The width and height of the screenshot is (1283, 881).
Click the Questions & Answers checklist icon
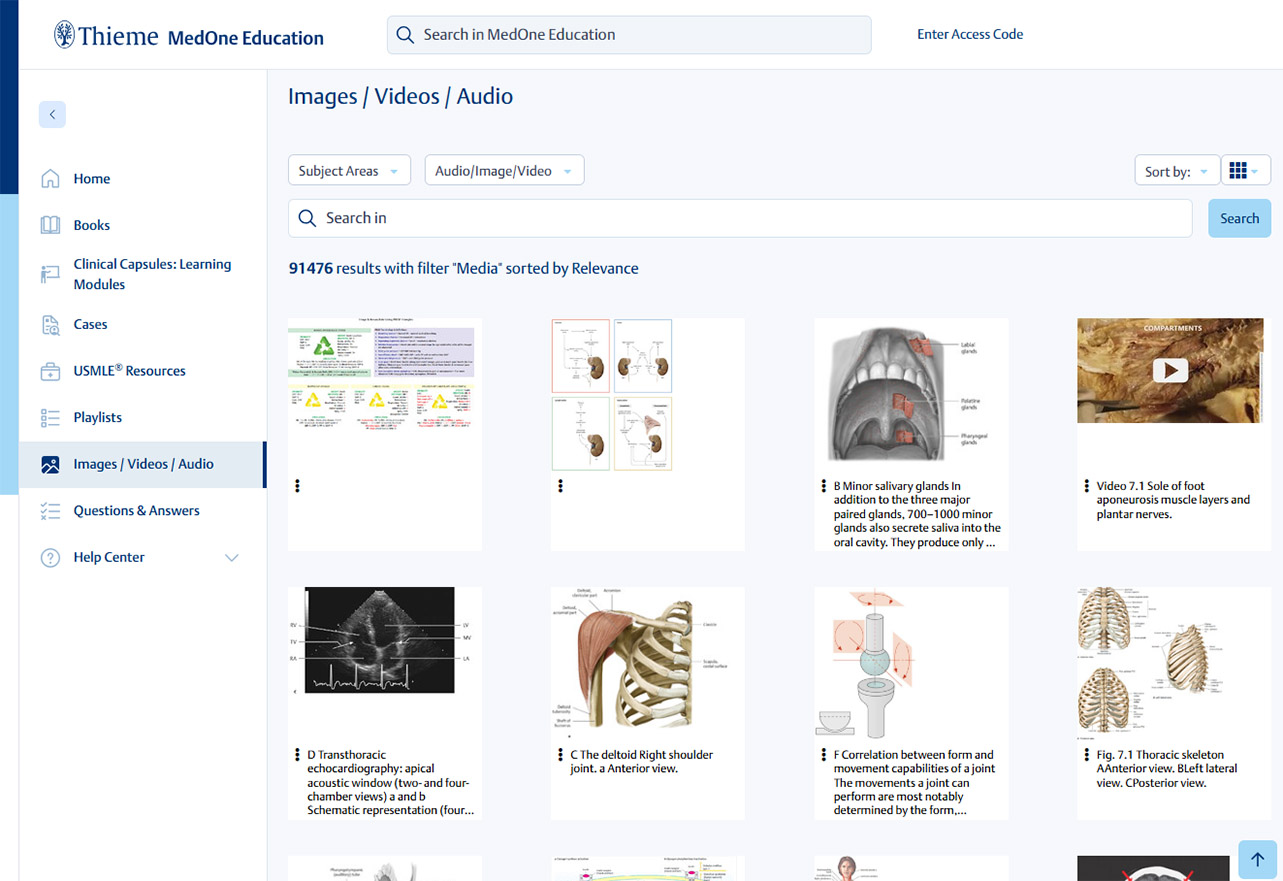point(50,511)
